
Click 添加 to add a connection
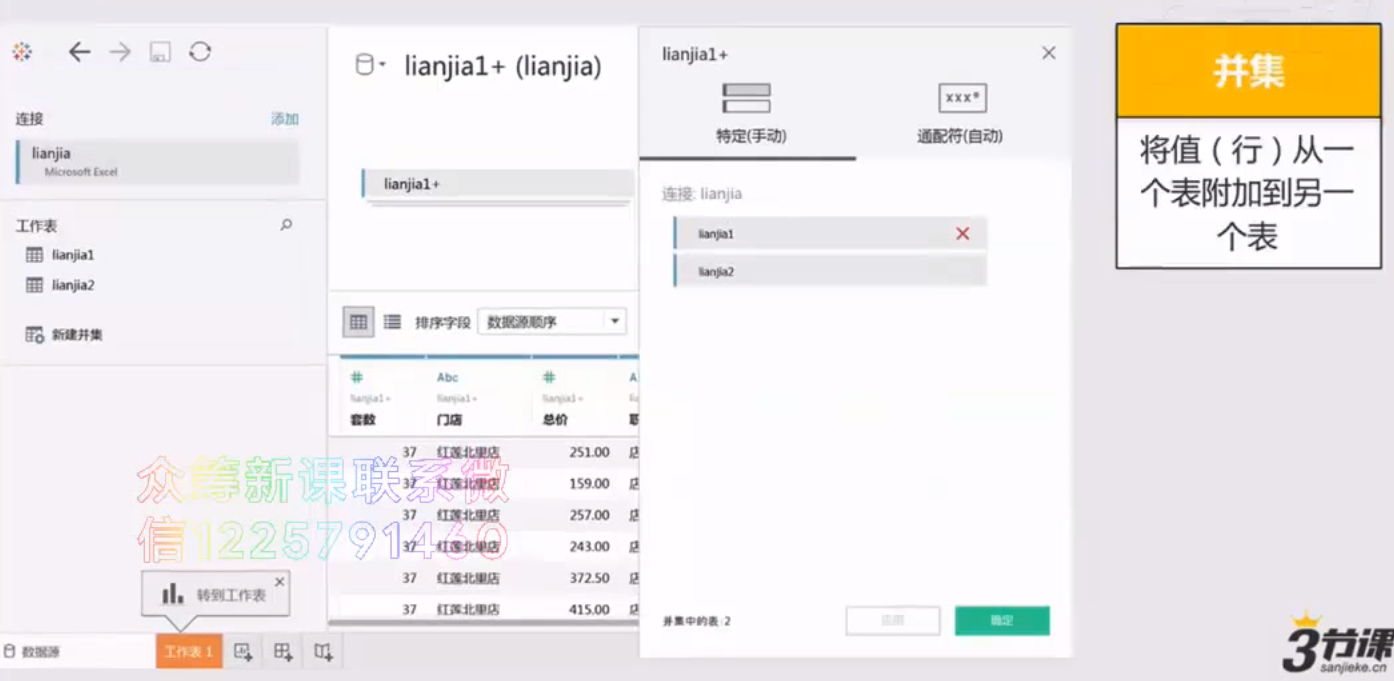(285, 119)
